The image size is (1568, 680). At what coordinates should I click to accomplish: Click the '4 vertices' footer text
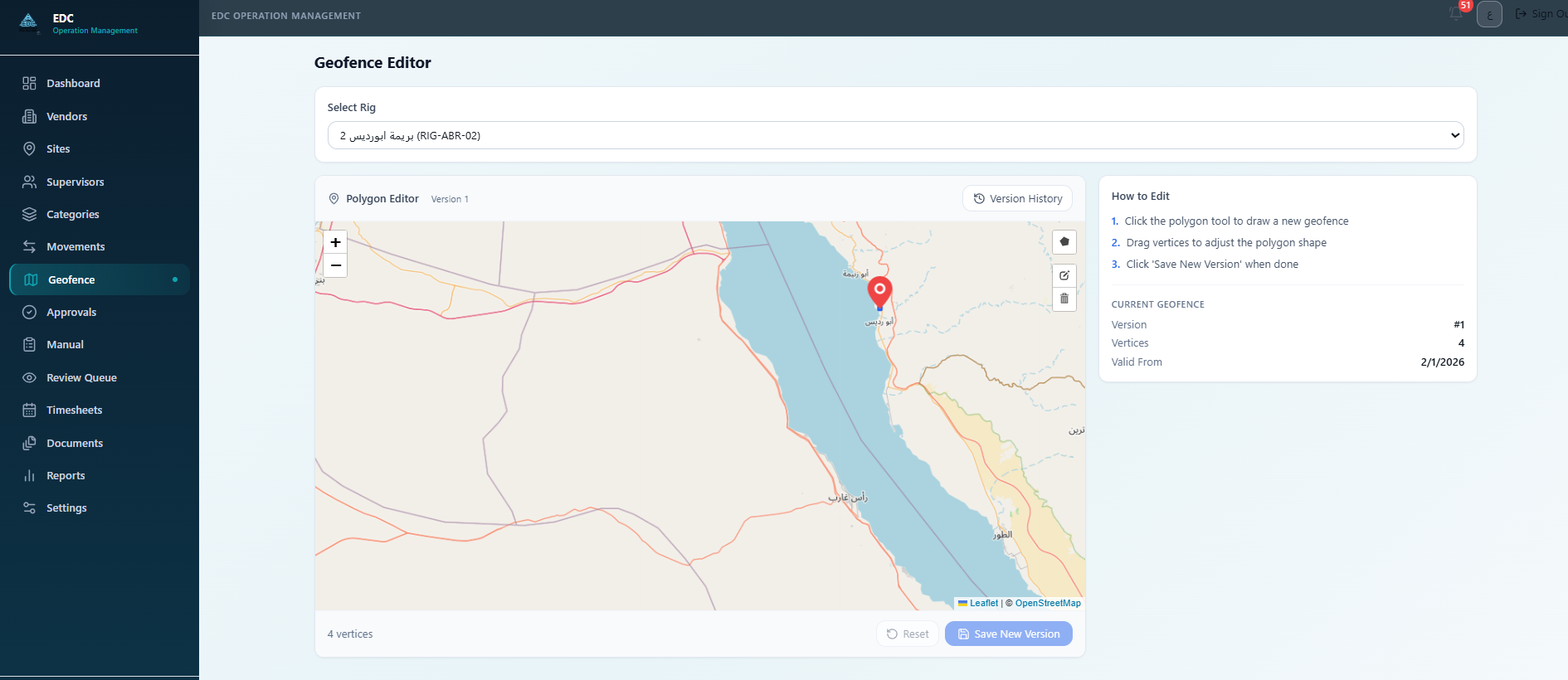[x=350, y=634]
